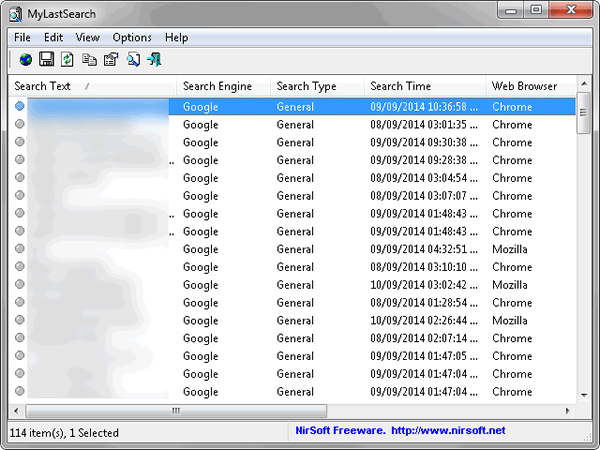600x450 pixels.
Task: Click Google in the 03:04:54 row
Action: pyautogui.click(x=201, y=178)
